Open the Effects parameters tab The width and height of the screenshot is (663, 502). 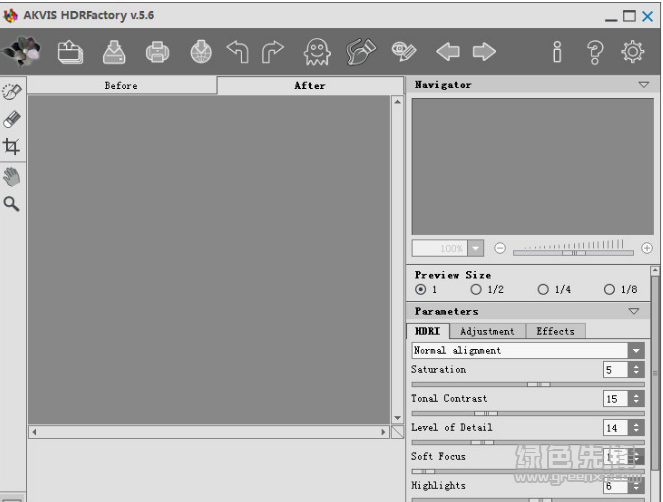(556, 331)
